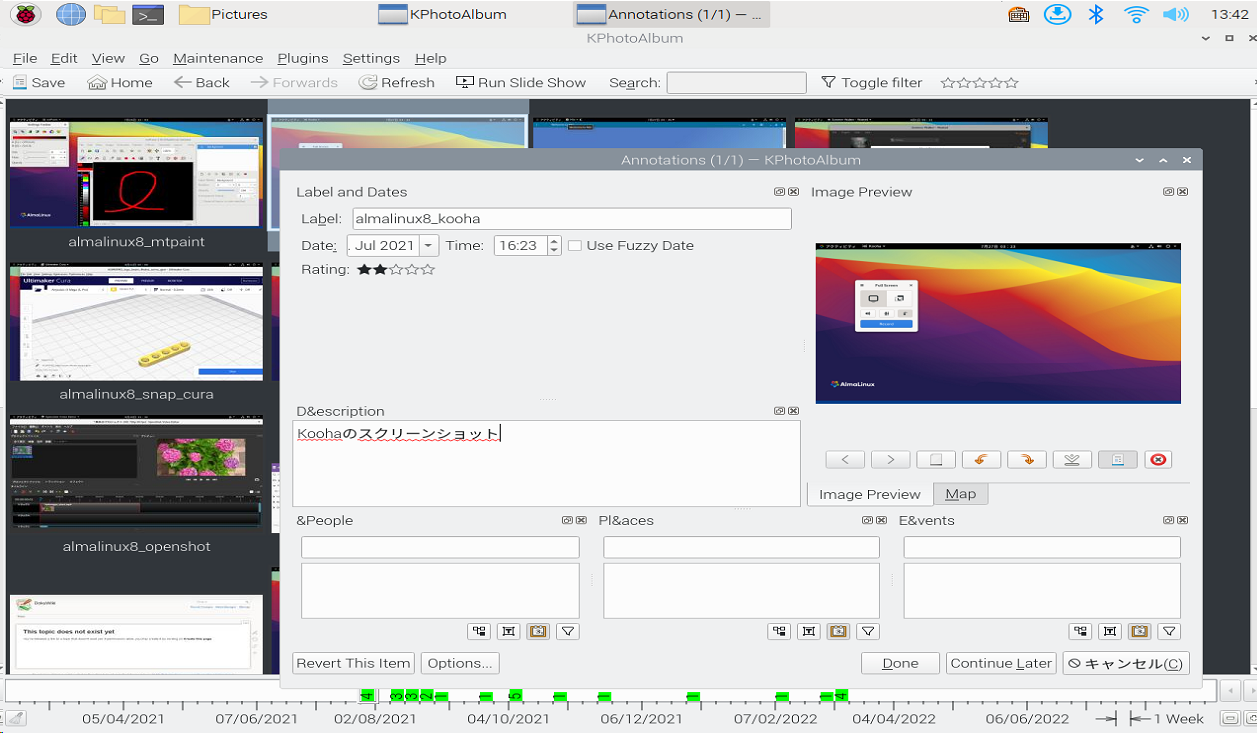Select almalinux8_mtpaint thumbnail

coord(137,173)
